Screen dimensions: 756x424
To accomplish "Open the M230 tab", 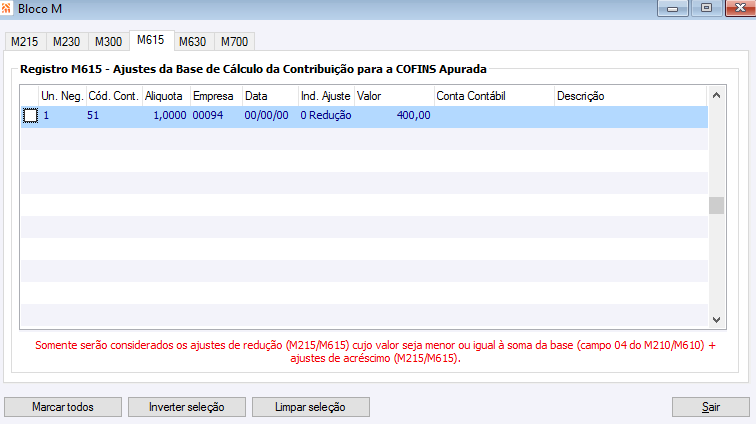I will [67, 42].
